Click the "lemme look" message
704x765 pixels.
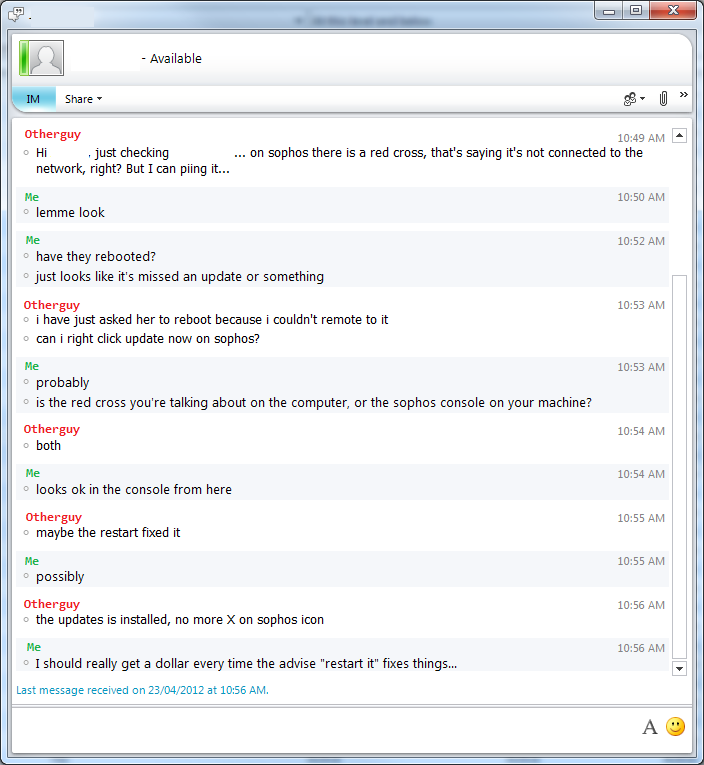coord(70,212)
